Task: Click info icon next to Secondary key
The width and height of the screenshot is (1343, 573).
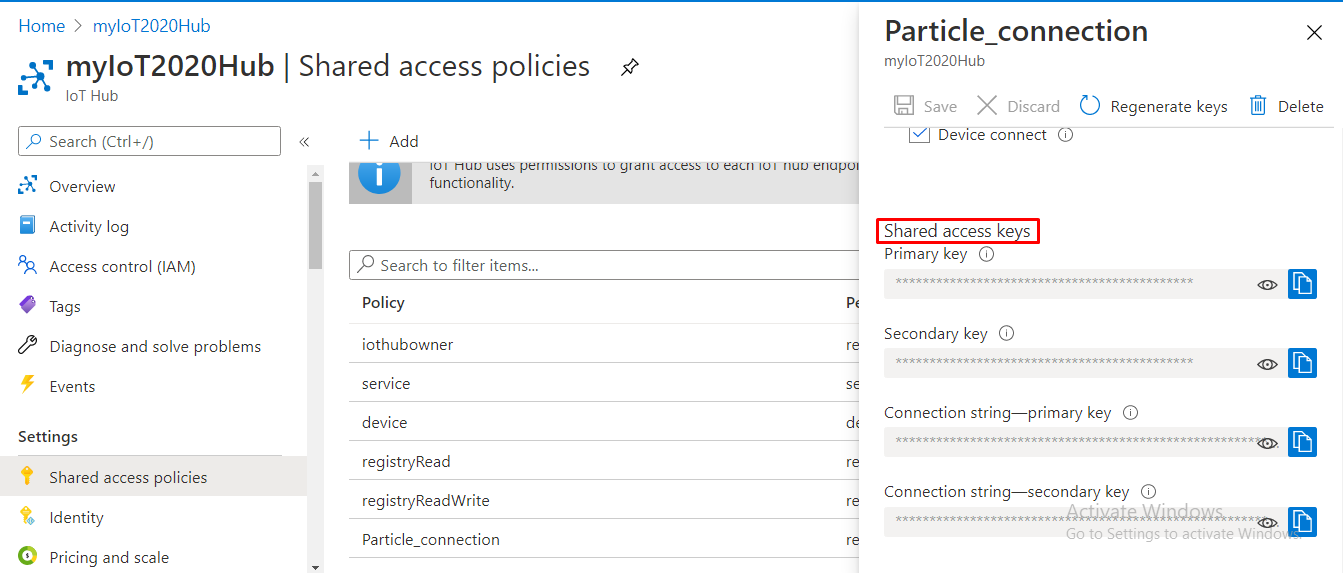Action: [x=1007, y=334]
